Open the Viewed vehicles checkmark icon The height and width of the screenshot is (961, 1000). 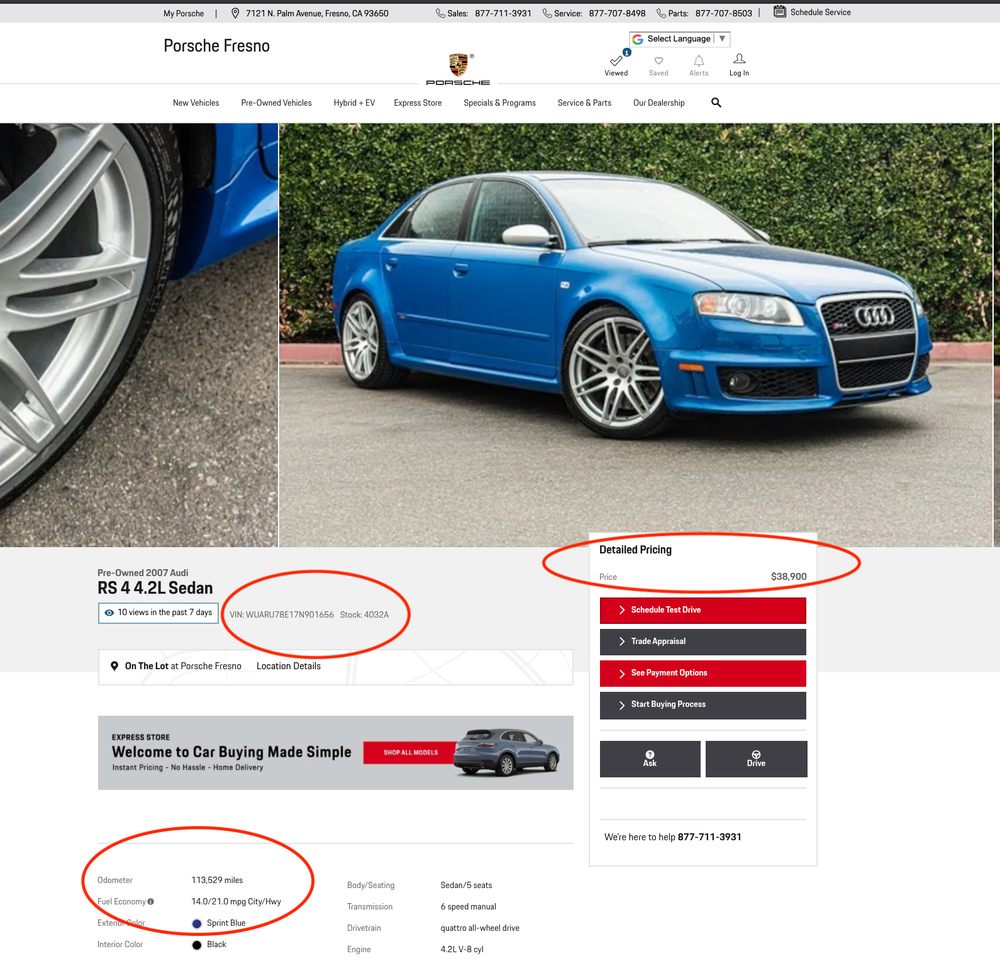[616, 62]
